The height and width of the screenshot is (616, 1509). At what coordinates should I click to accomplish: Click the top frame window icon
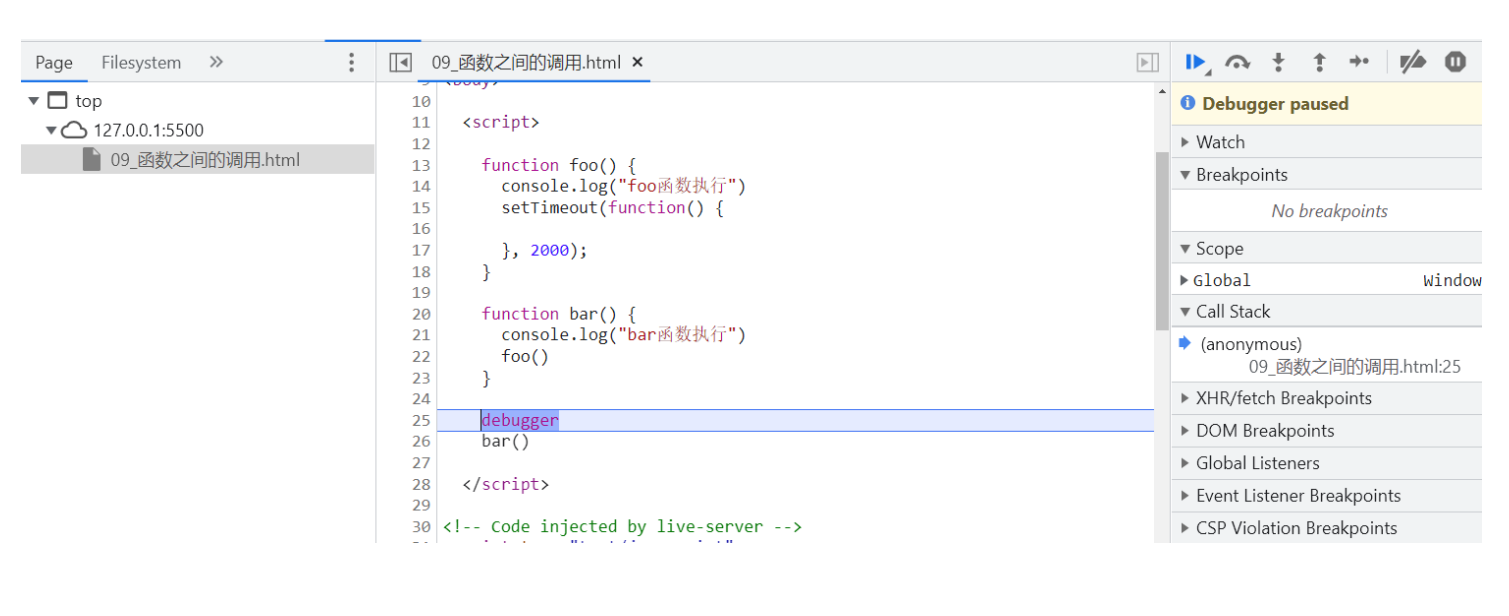(58, 101)
